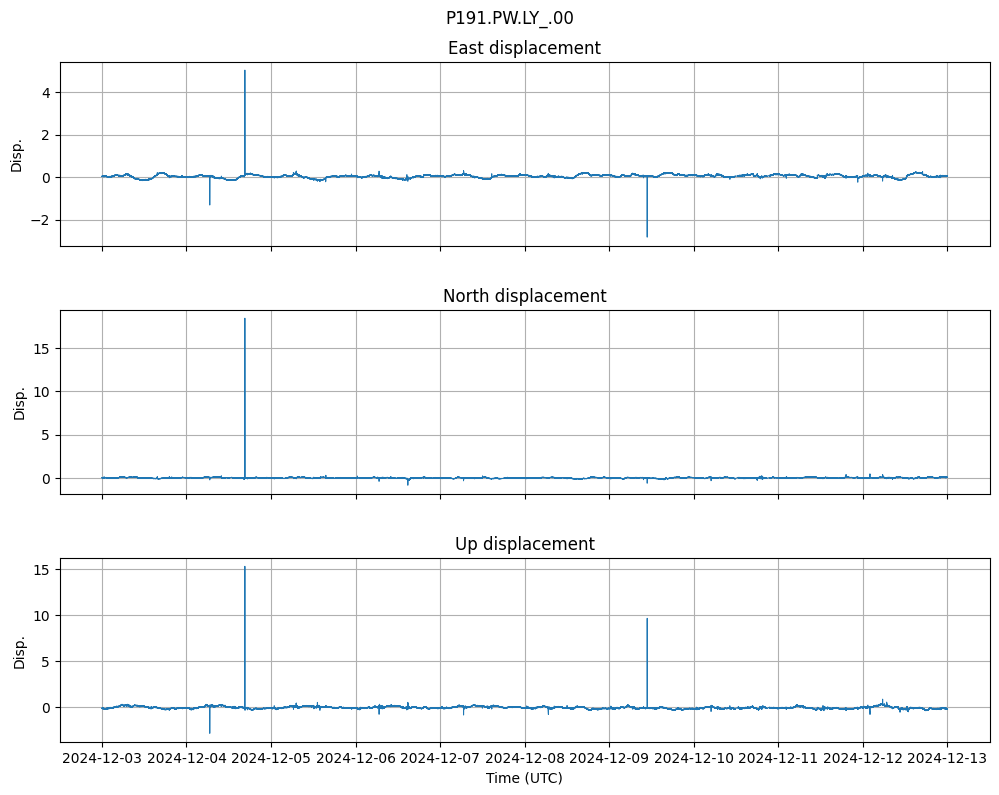Select the 2024-12-13 date tick label
The image size is (999, 795).
tap(947, 759)
